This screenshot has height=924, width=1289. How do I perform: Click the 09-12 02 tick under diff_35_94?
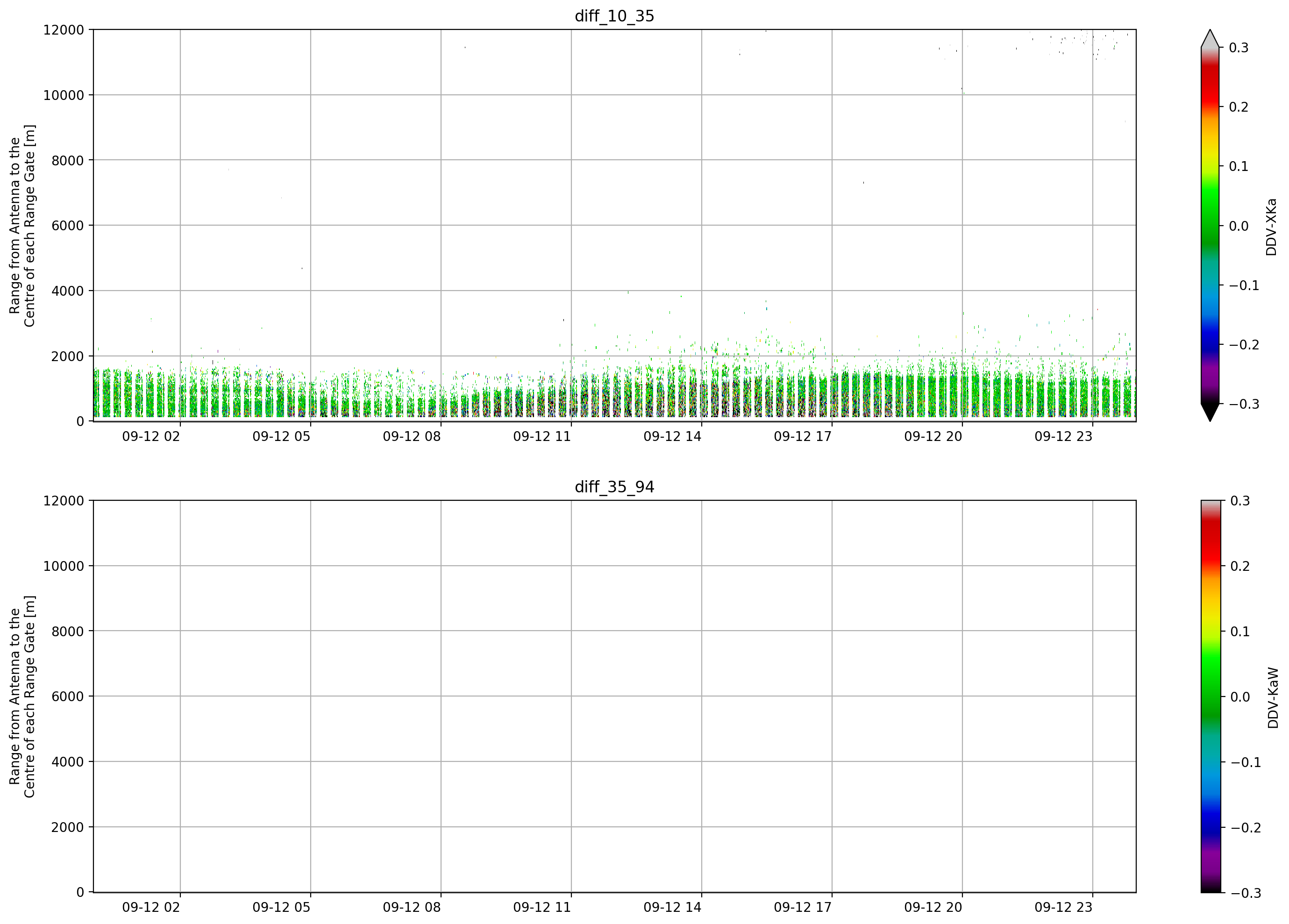click(151, 908)
